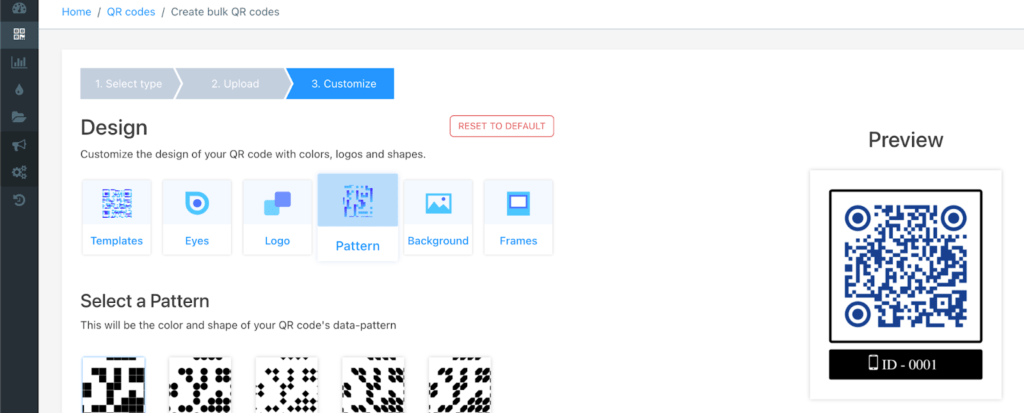Open the megaphone campaigns sidebar icon
This screenshot has height=413, width=1024.
(x=19, y=145)
